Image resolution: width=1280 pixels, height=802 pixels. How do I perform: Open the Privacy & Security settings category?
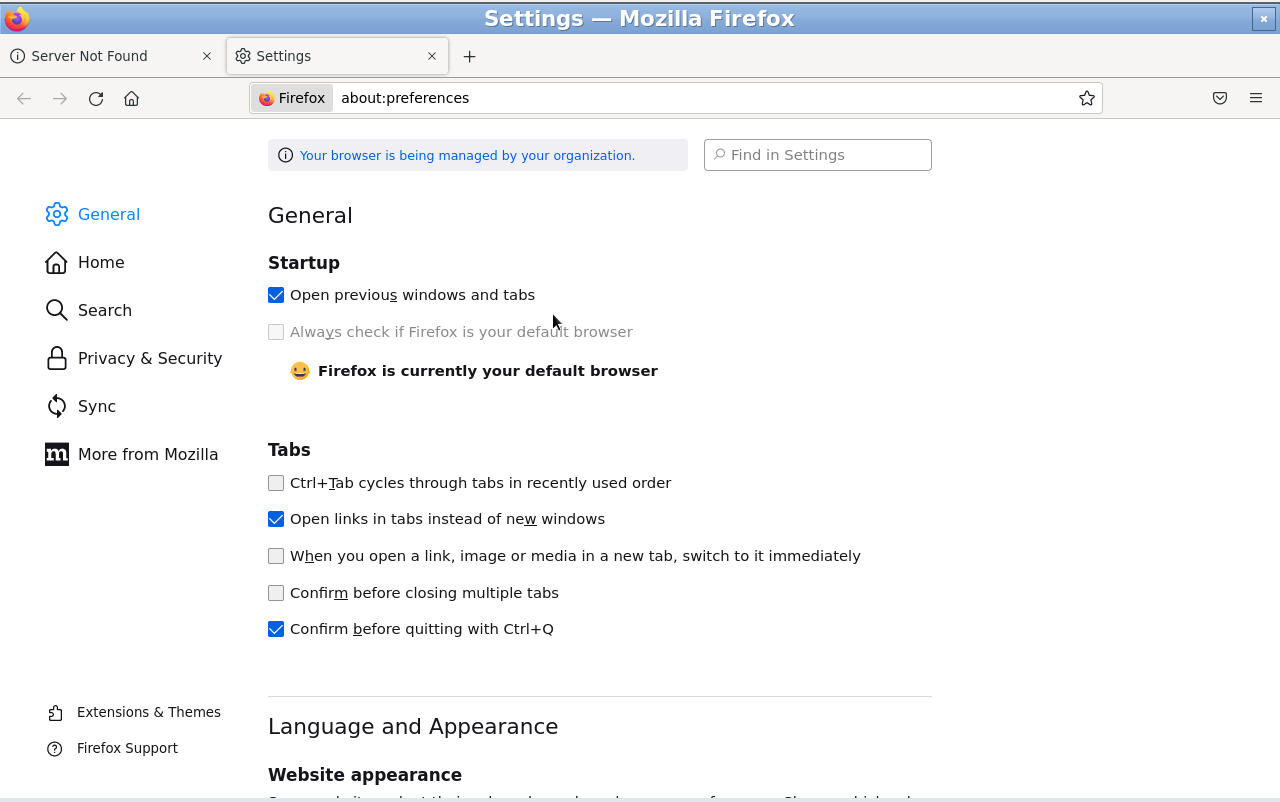pyautogui.click(x=149, y=358)
